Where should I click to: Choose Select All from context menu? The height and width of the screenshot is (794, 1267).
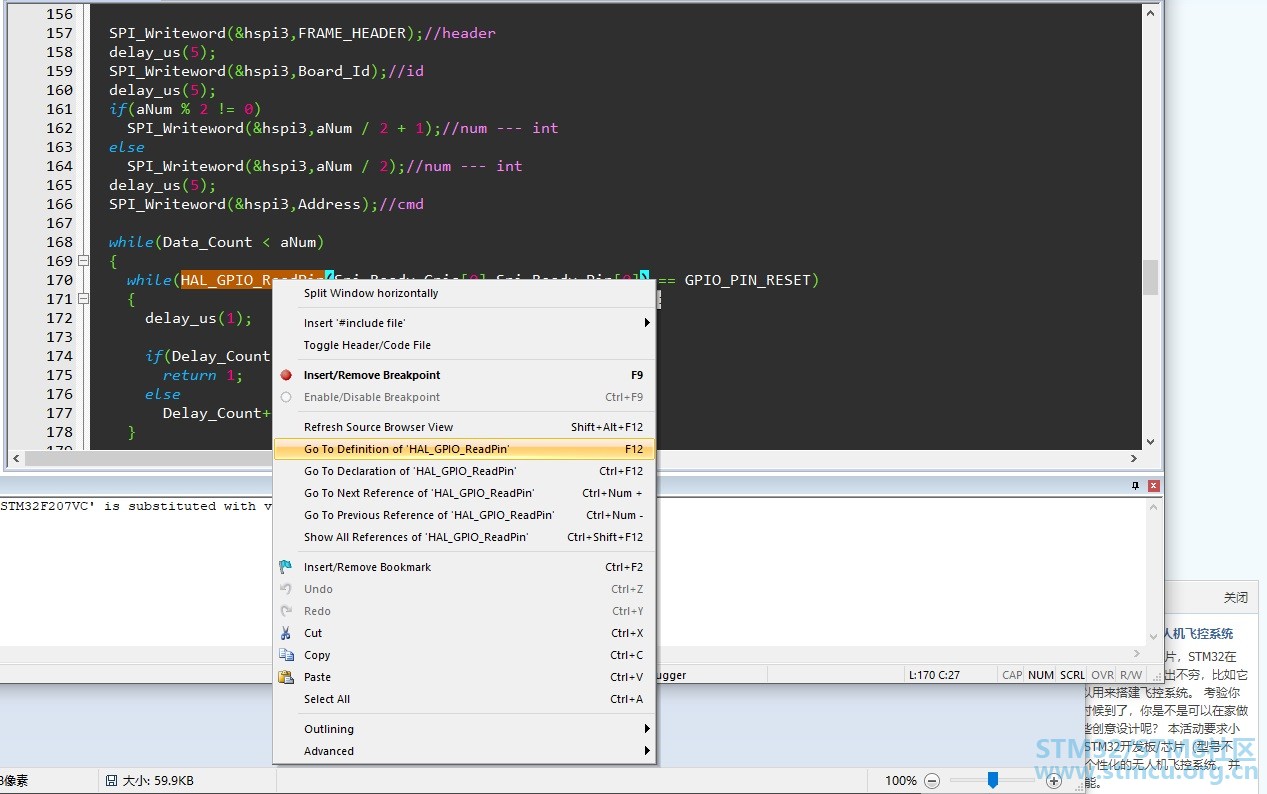464,699
